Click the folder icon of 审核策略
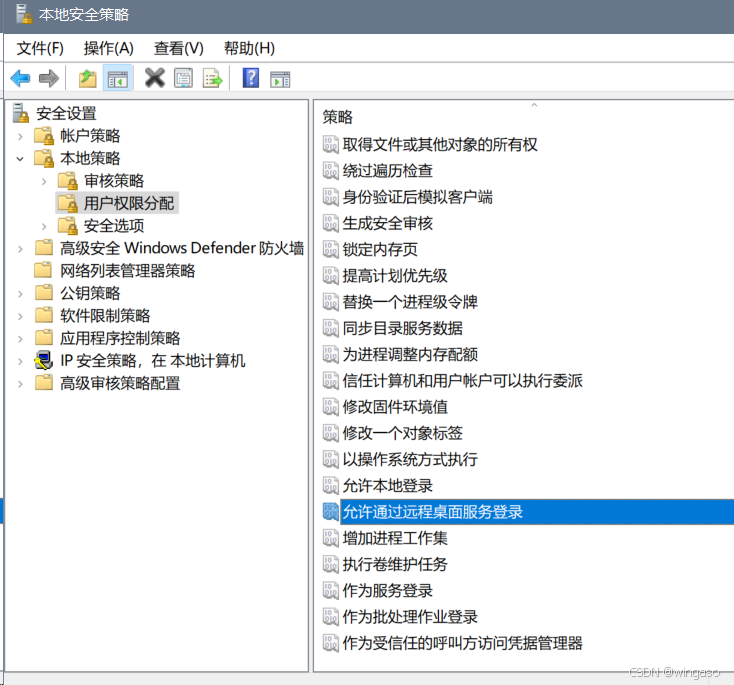Image resolution: width=734 pixels, height=685 pixels. [x=68, y=181]
